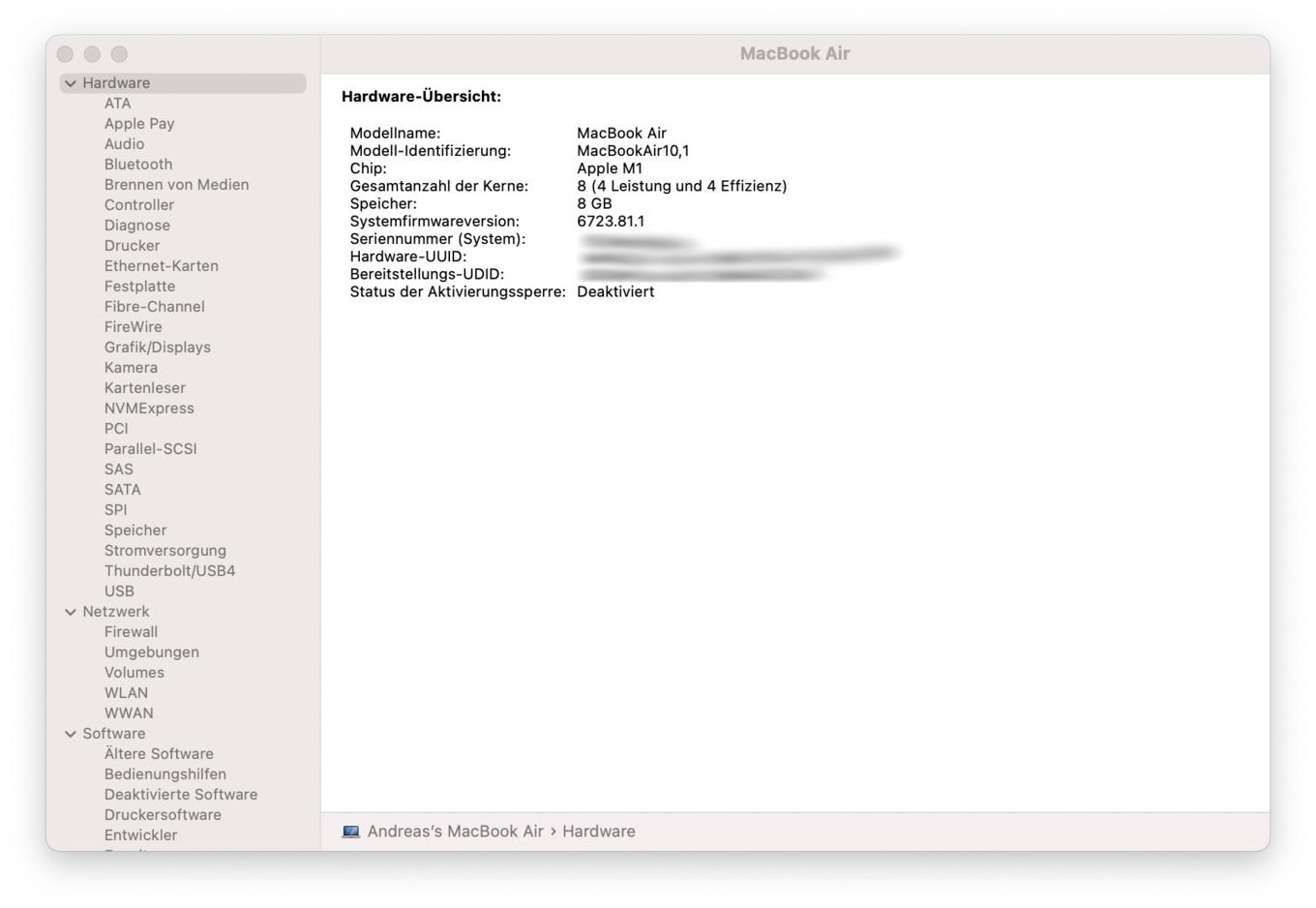Screen dimensions: 1316x908
Task: Select the MacBookAir10,1 model identifier value
Action: tap(633, 151)
